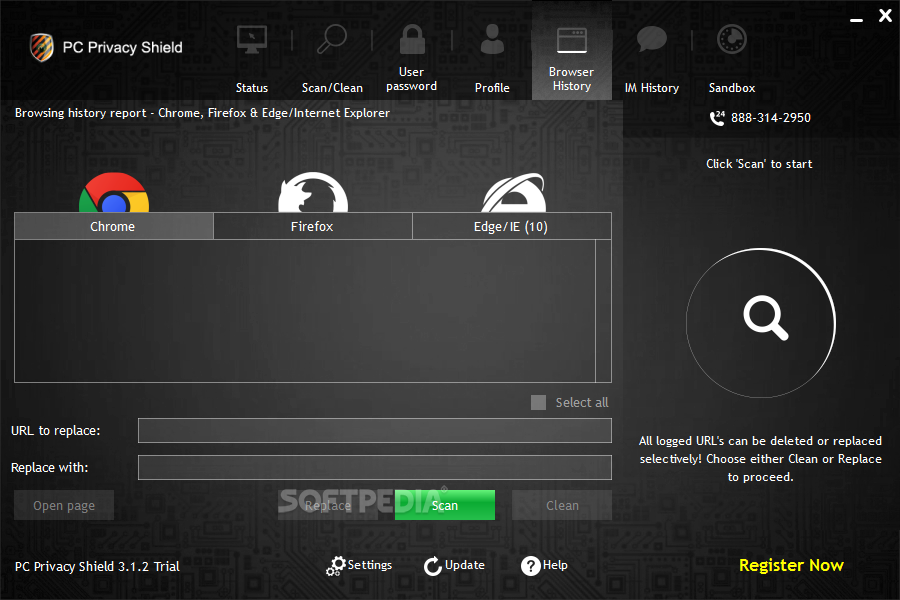Viewport: 900px width, 600px height.
Task: Click the PC Privacy Shield logo
Action: point(42,47)
